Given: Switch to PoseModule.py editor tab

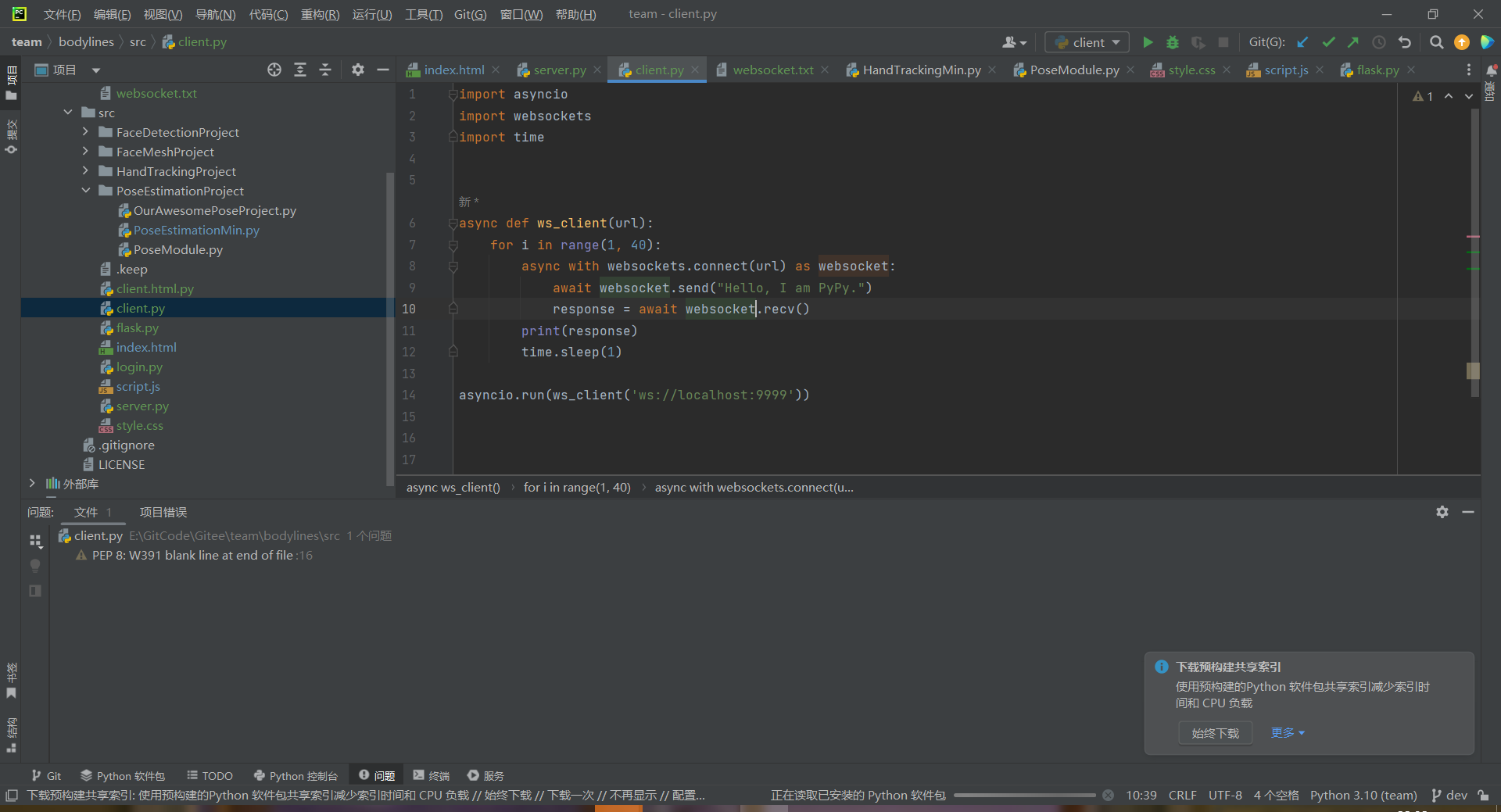Looking at the screenshot, I should tap(1073, 70).
